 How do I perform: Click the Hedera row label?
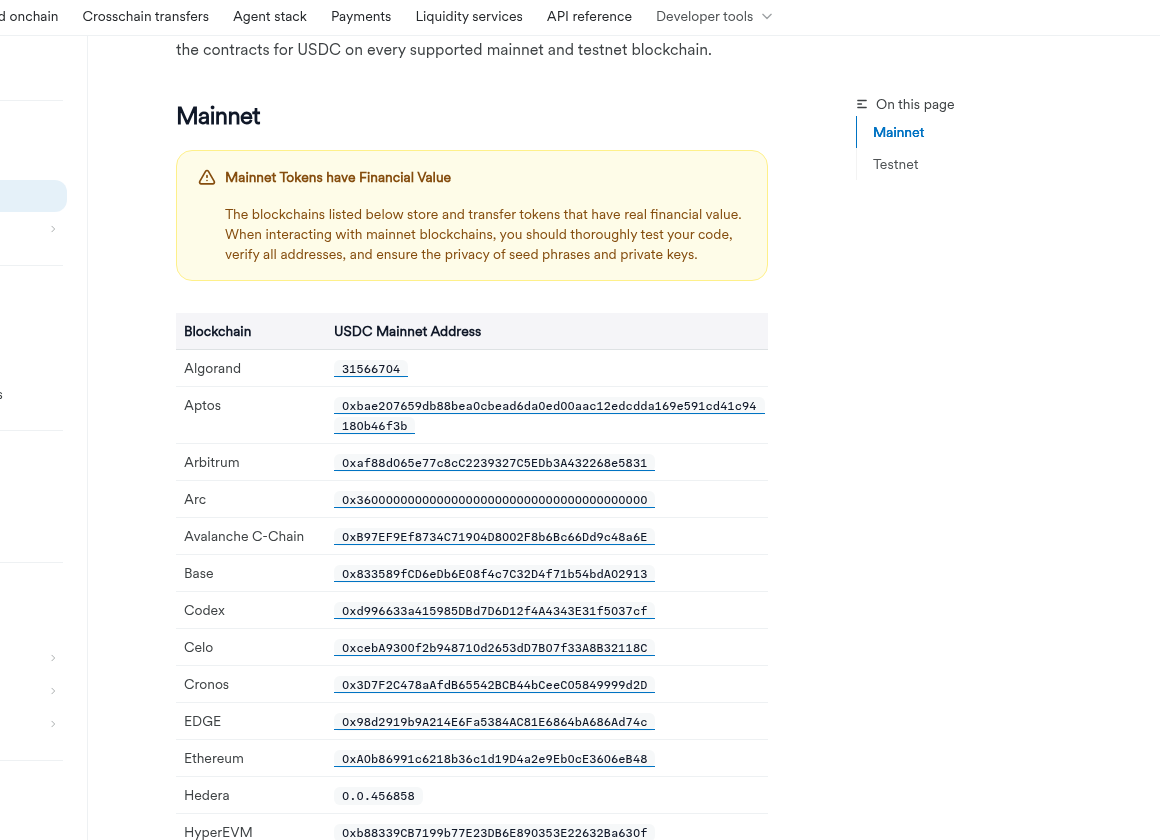coord(206,796)
